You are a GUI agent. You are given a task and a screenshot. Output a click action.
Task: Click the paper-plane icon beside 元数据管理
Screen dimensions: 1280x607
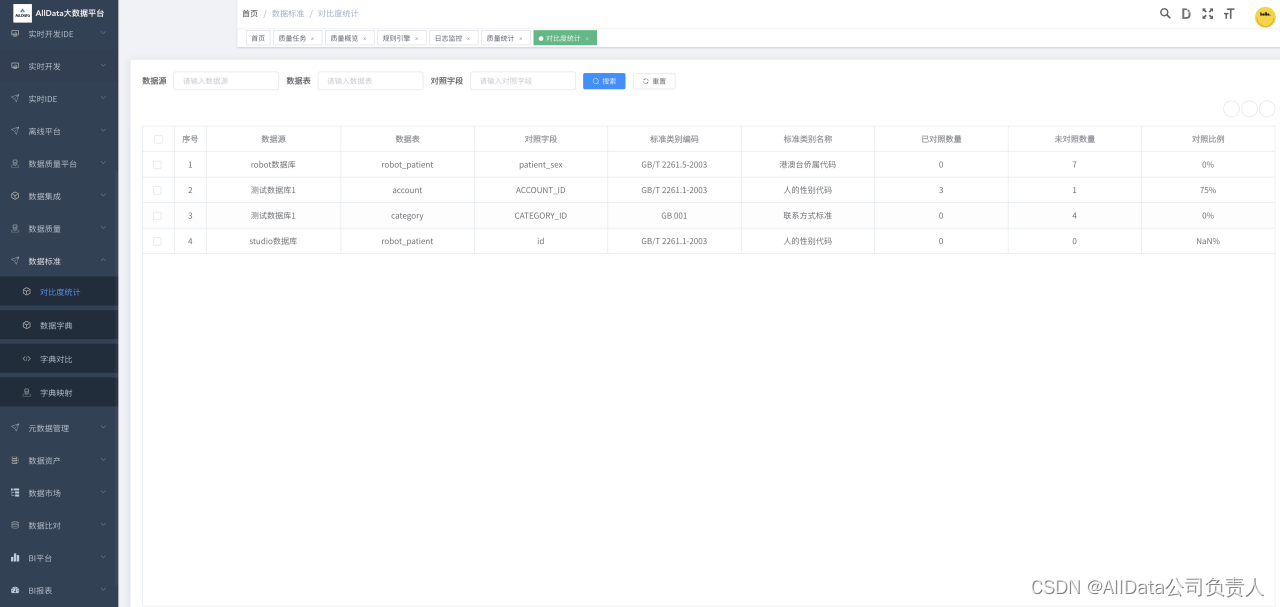click(x=15, y=428)
